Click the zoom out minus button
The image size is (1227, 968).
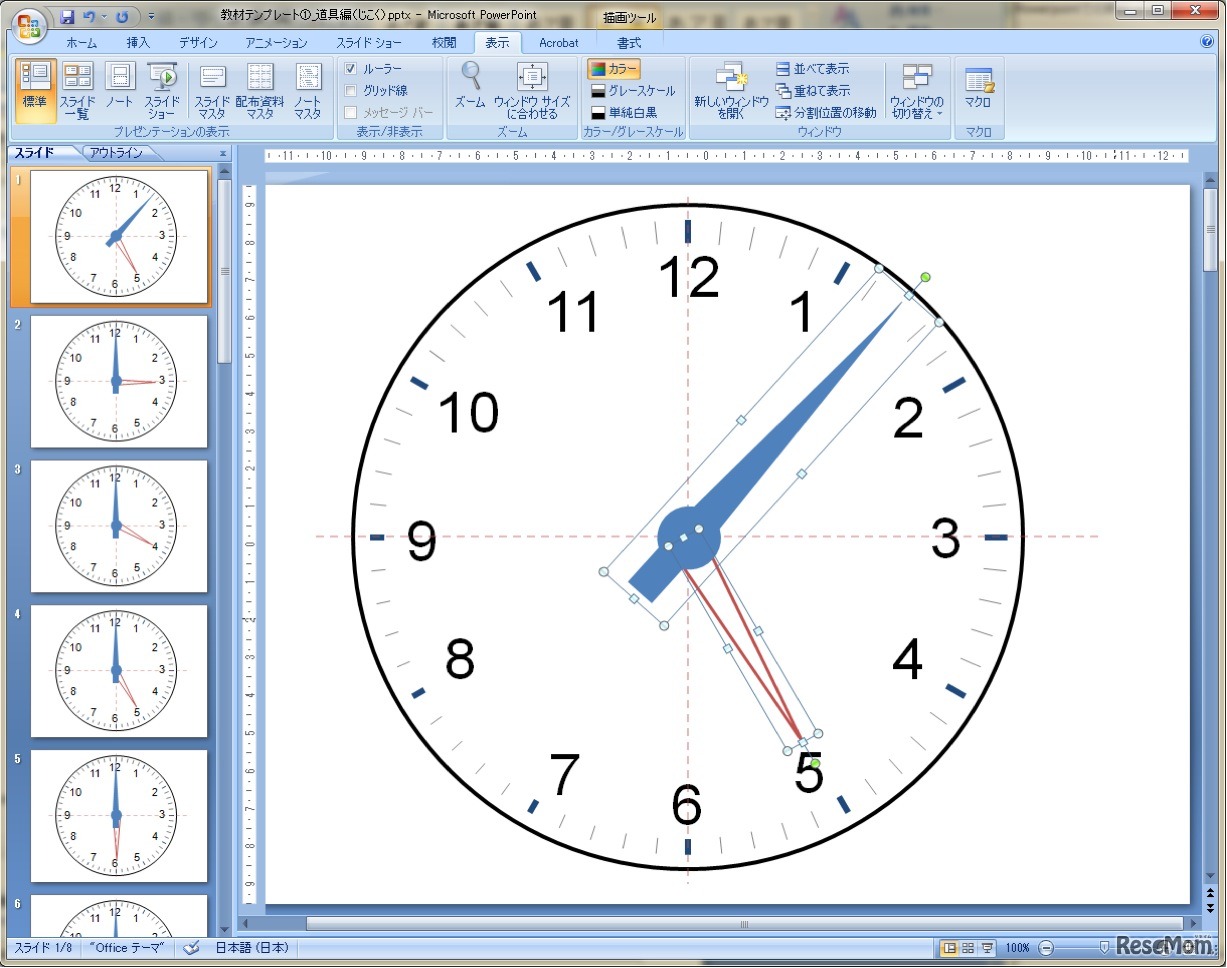[1046, 947]
